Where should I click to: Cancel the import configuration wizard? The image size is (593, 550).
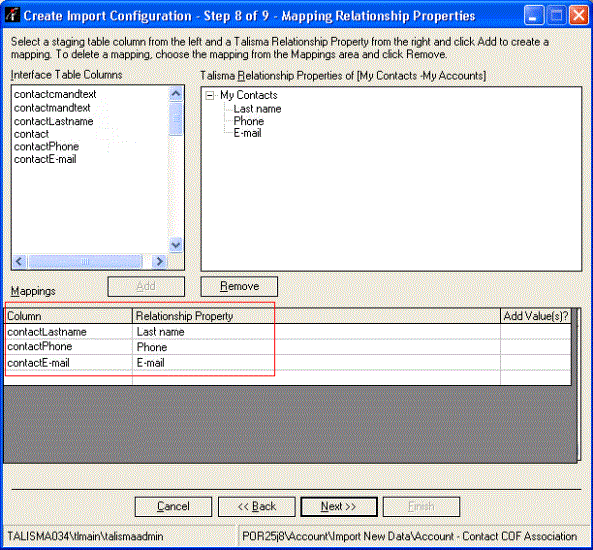(173, 506)
